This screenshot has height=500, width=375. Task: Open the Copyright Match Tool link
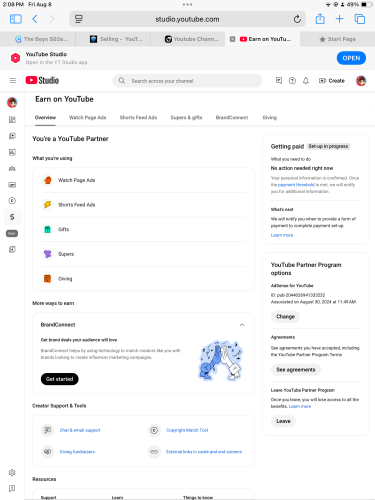coord(187,430)
